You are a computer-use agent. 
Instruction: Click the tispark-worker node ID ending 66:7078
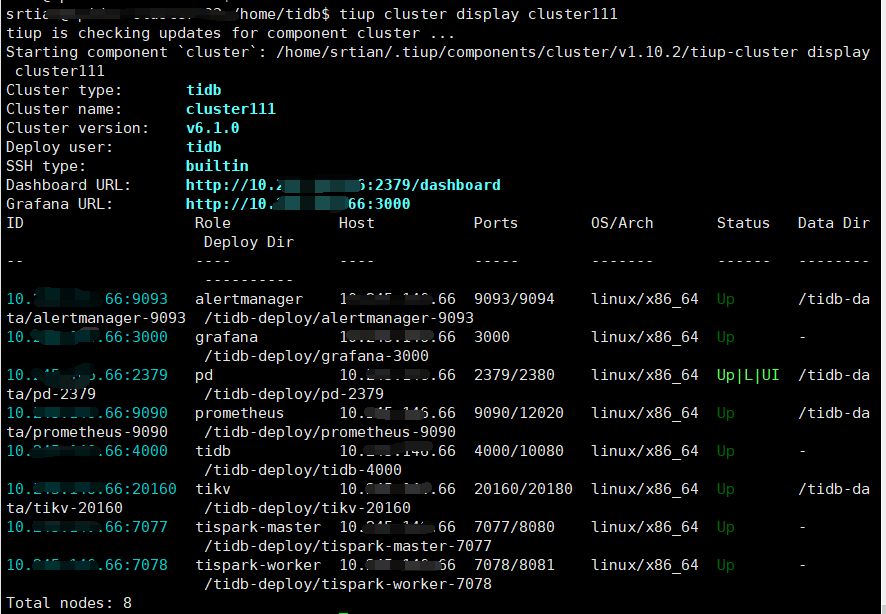(87, 565)
